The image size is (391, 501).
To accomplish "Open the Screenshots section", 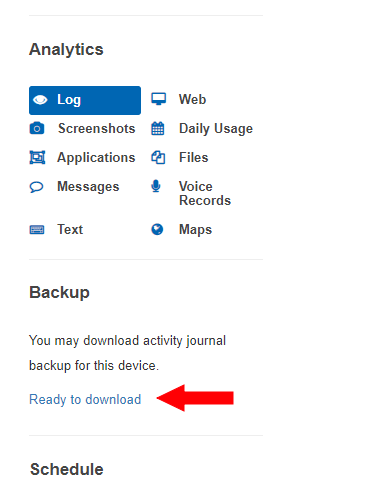I will (97, 128).
